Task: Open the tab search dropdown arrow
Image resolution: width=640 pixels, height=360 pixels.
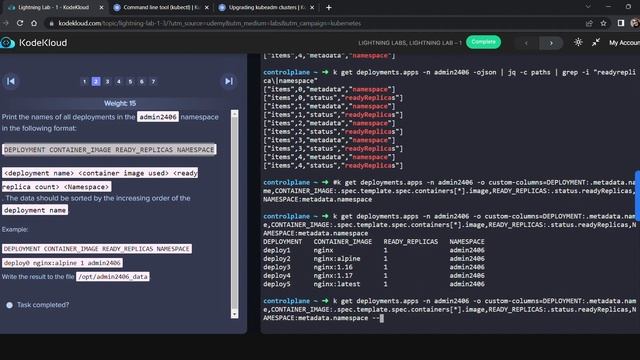Action: click(588, 7)
